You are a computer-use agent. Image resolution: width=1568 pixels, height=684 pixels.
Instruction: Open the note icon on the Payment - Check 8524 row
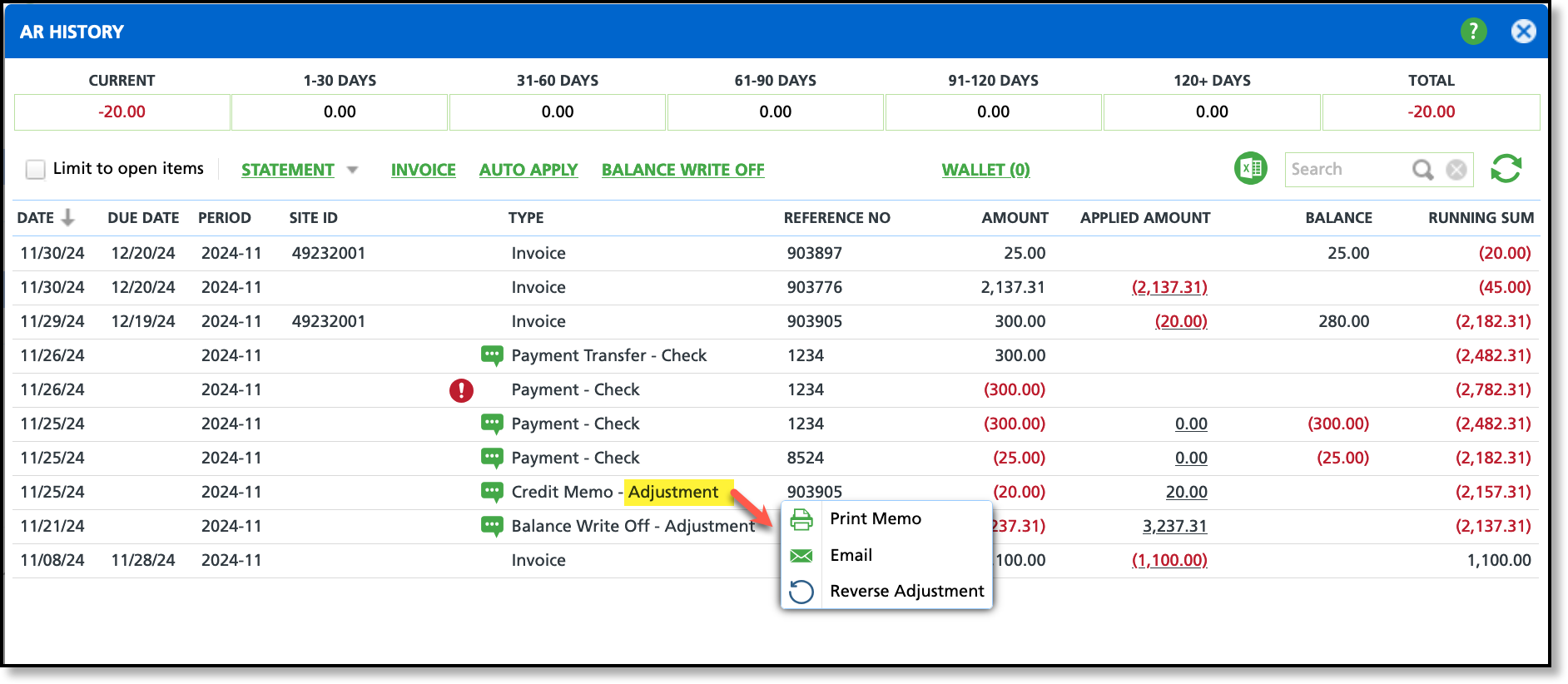point(492,458)
